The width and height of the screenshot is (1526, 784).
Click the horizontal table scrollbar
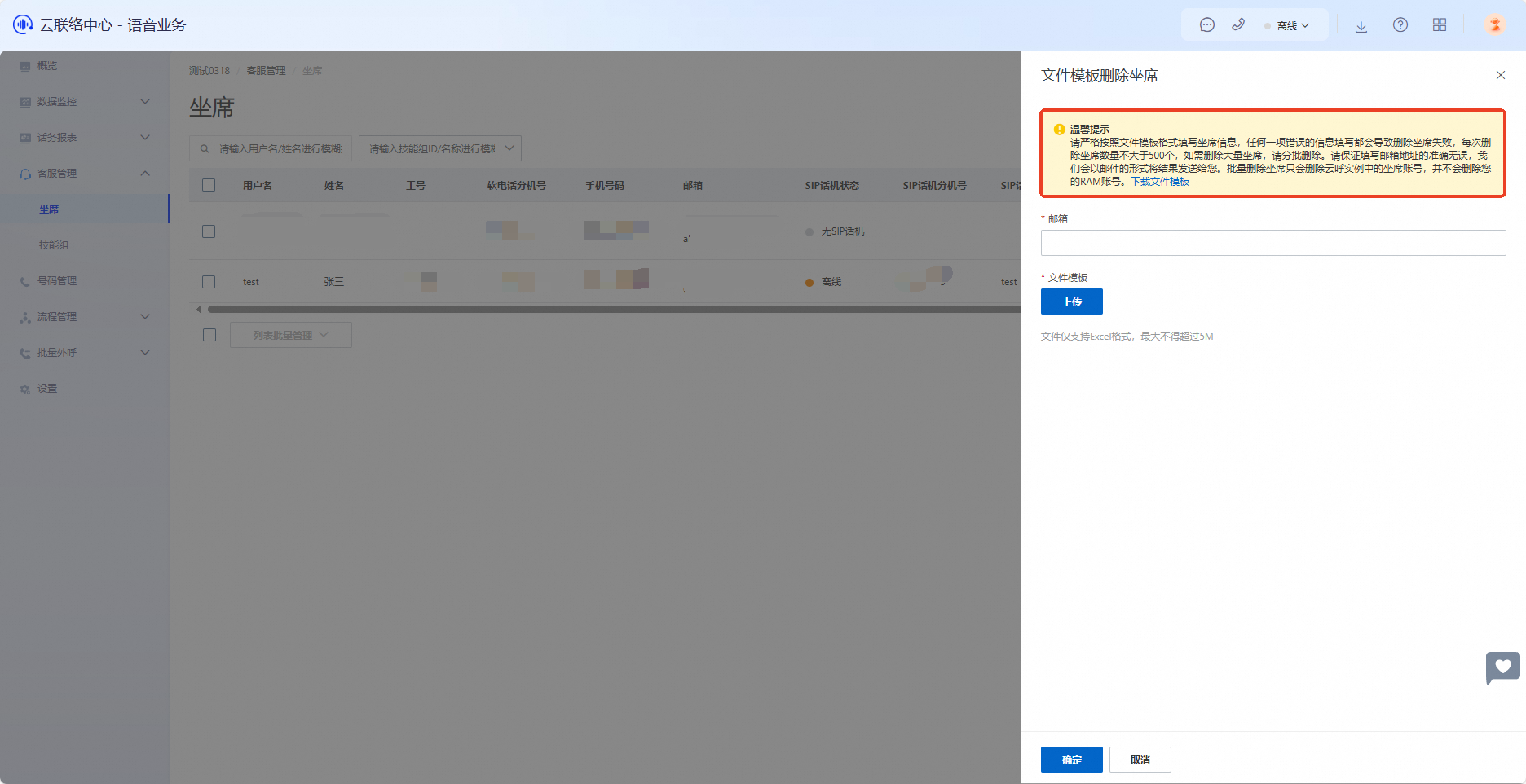(614, 309)
